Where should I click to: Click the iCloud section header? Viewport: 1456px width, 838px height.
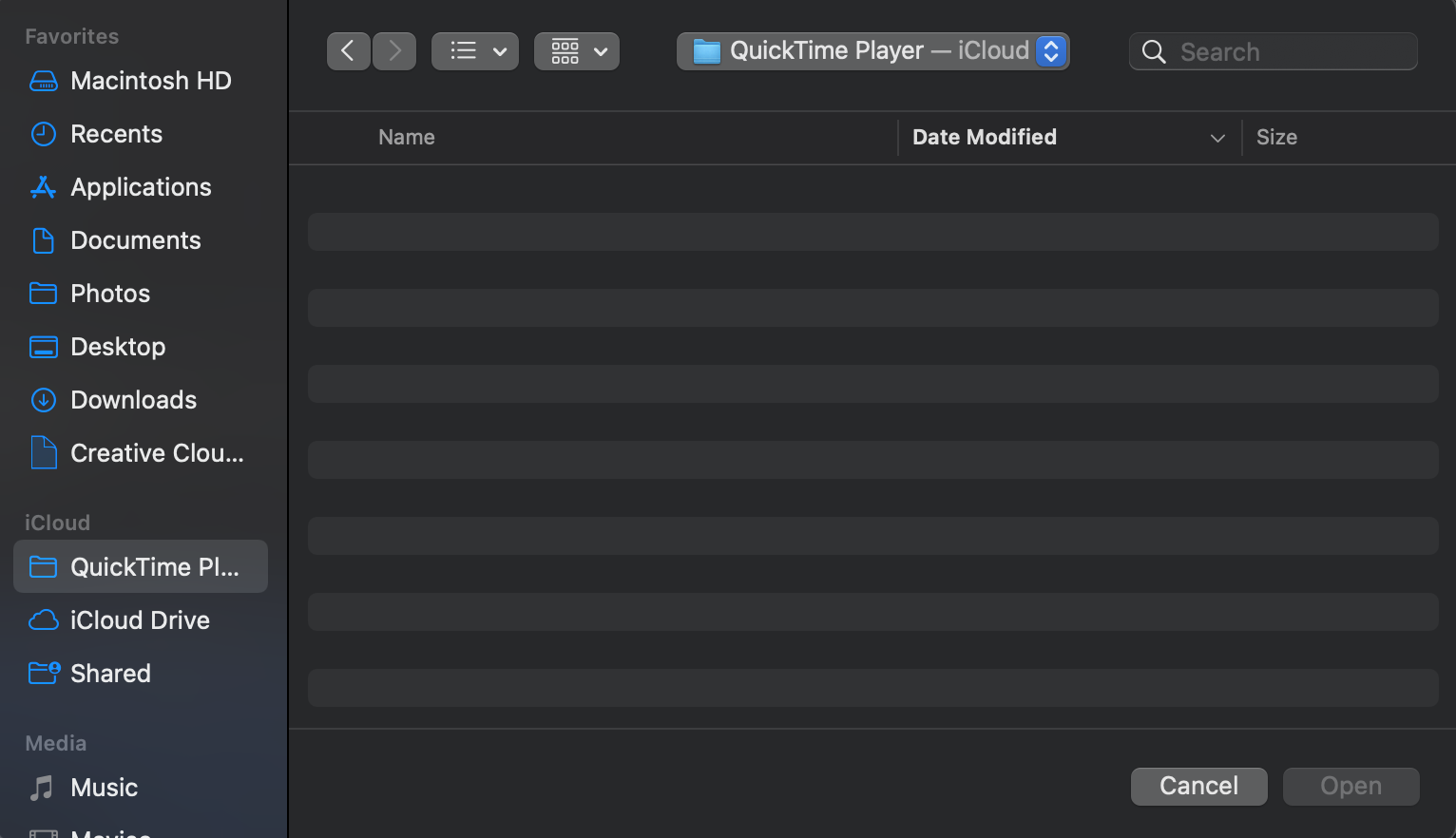[57, 523]
